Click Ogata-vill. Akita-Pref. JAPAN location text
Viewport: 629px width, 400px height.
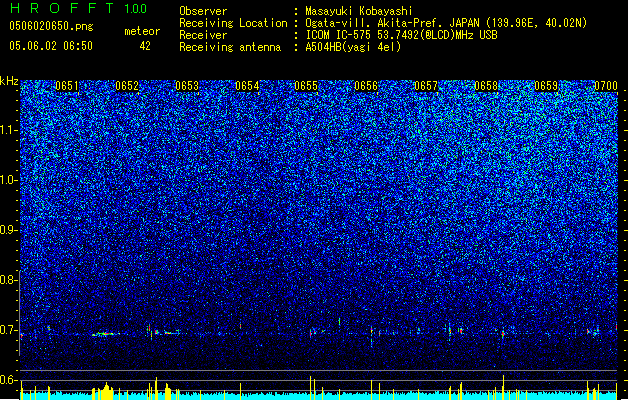coord(446,23)
